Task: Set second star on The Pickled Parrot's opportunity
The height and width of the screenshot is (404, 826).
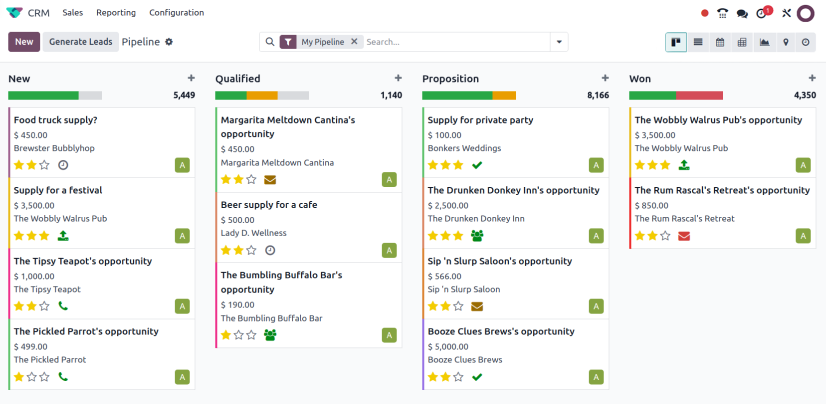Action: point(31,377)
